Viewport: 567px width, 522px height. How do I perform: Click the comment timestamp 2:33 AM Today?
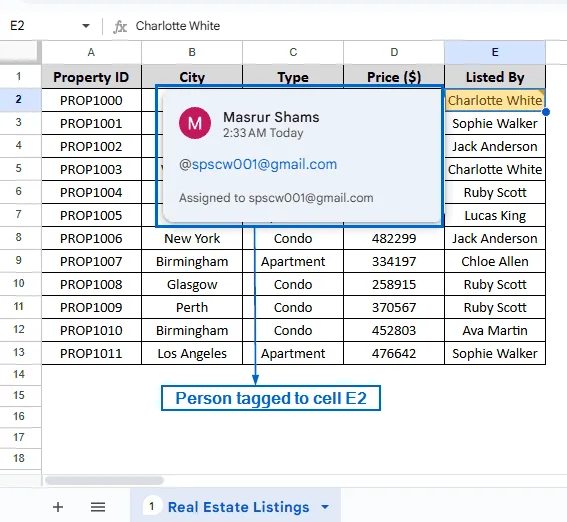(263, 133)
